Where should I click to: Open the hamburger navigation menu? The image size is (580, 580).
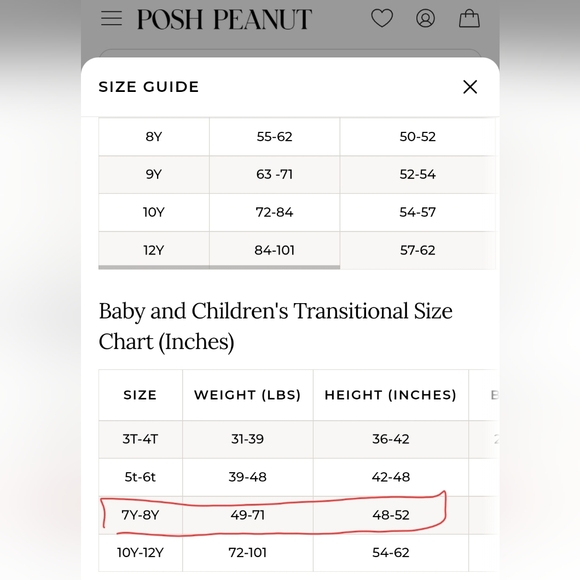click(111, 18)
